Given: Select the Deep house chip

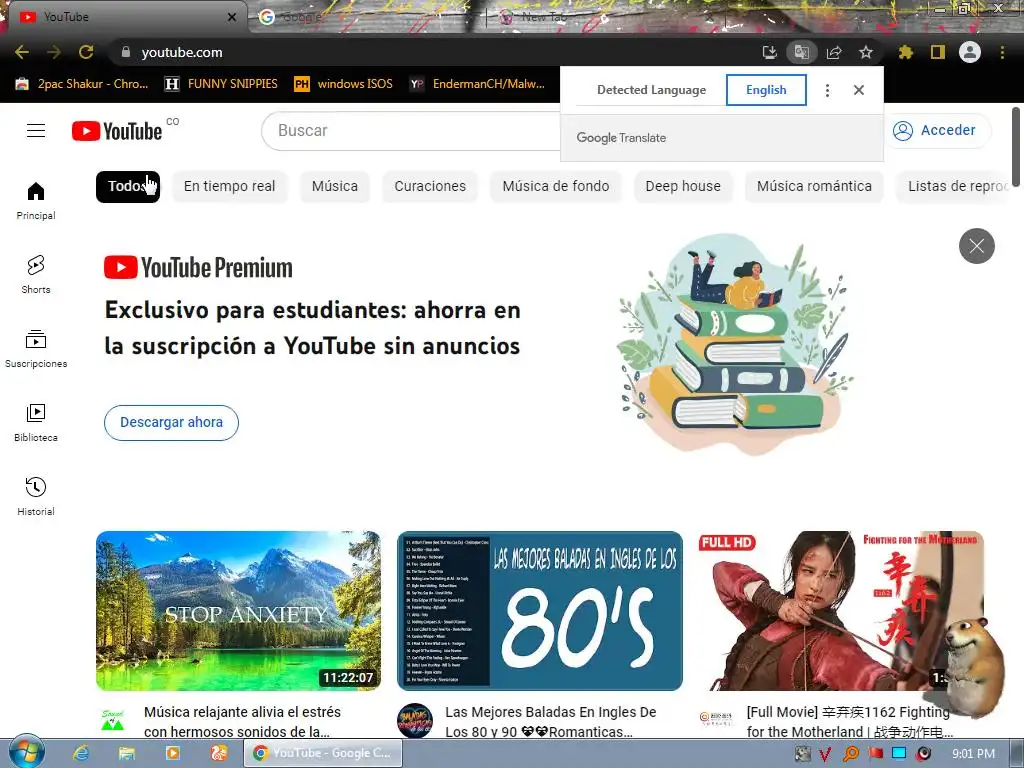Looking at the screenshot, I should pyautogui.click(x=683, y=186).
